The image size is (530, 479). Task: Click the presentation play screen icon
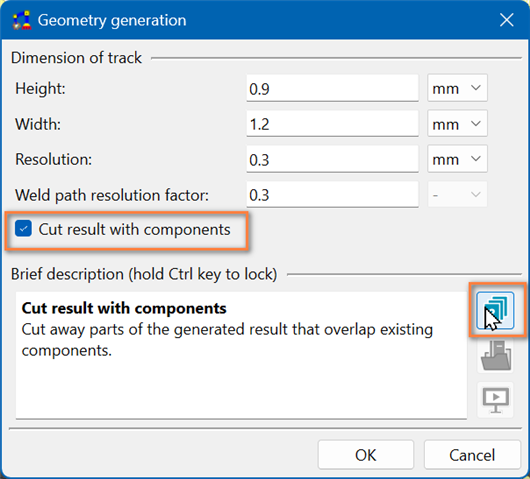(x=496, y=400)
